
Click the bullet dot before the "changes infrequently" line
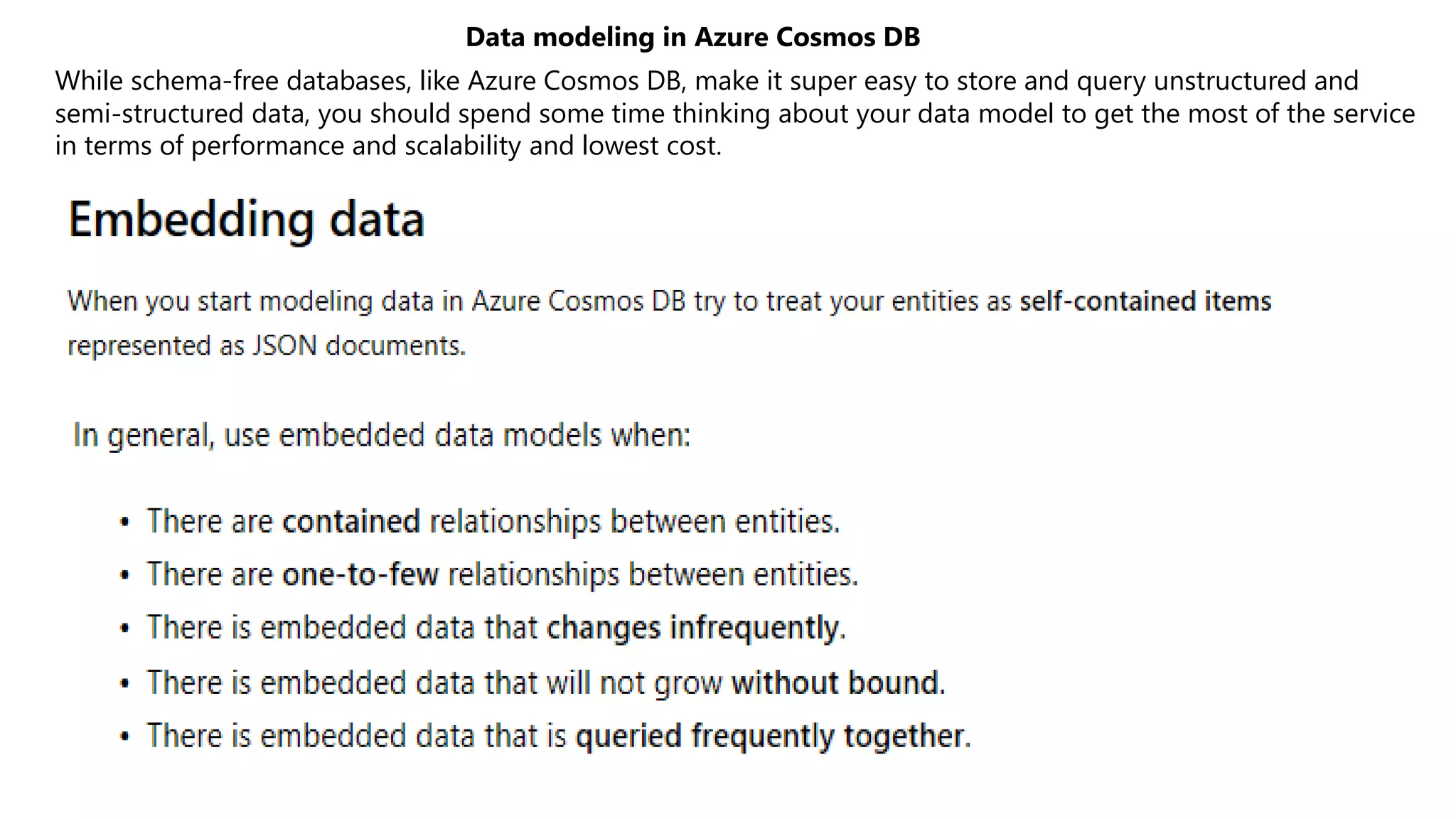coord(125,628)
